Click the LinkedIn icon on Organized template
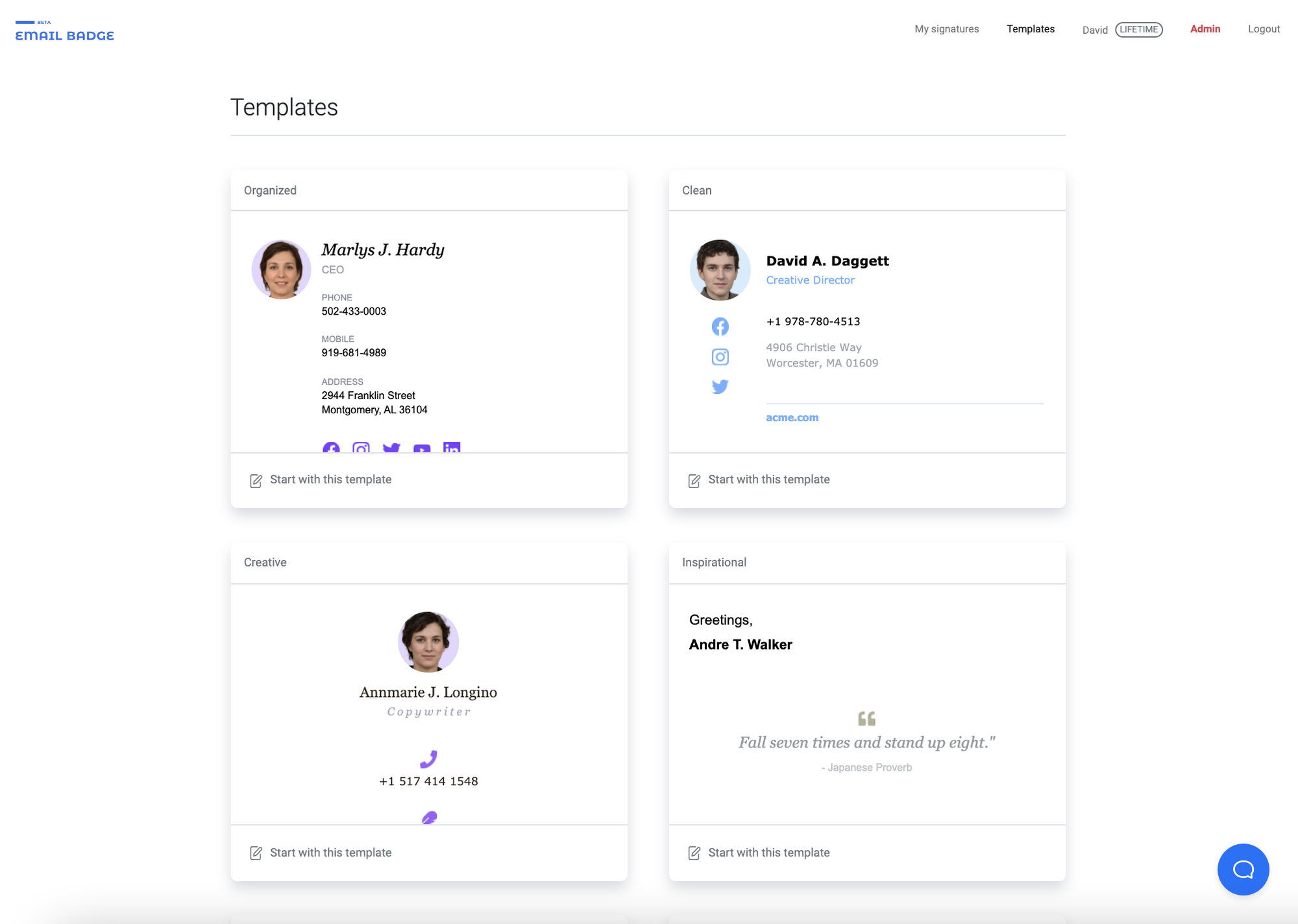This screenshot has height=924, width=1298. click(x=451, y=447)
